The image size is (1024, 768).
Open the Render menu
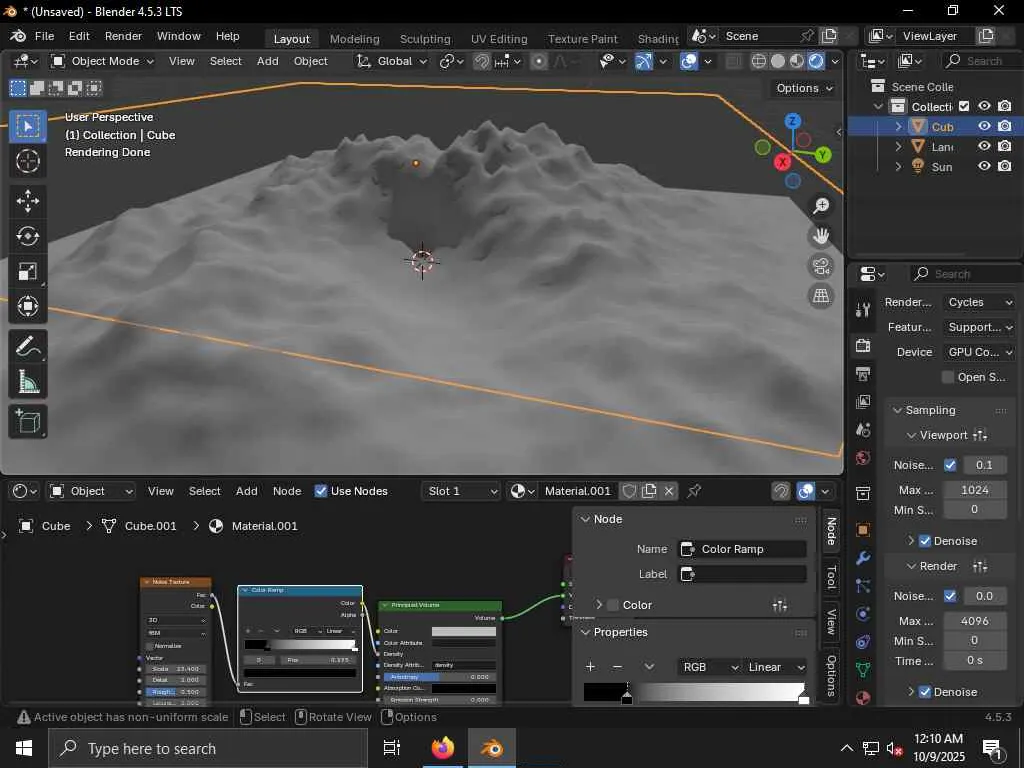[123, 36]
